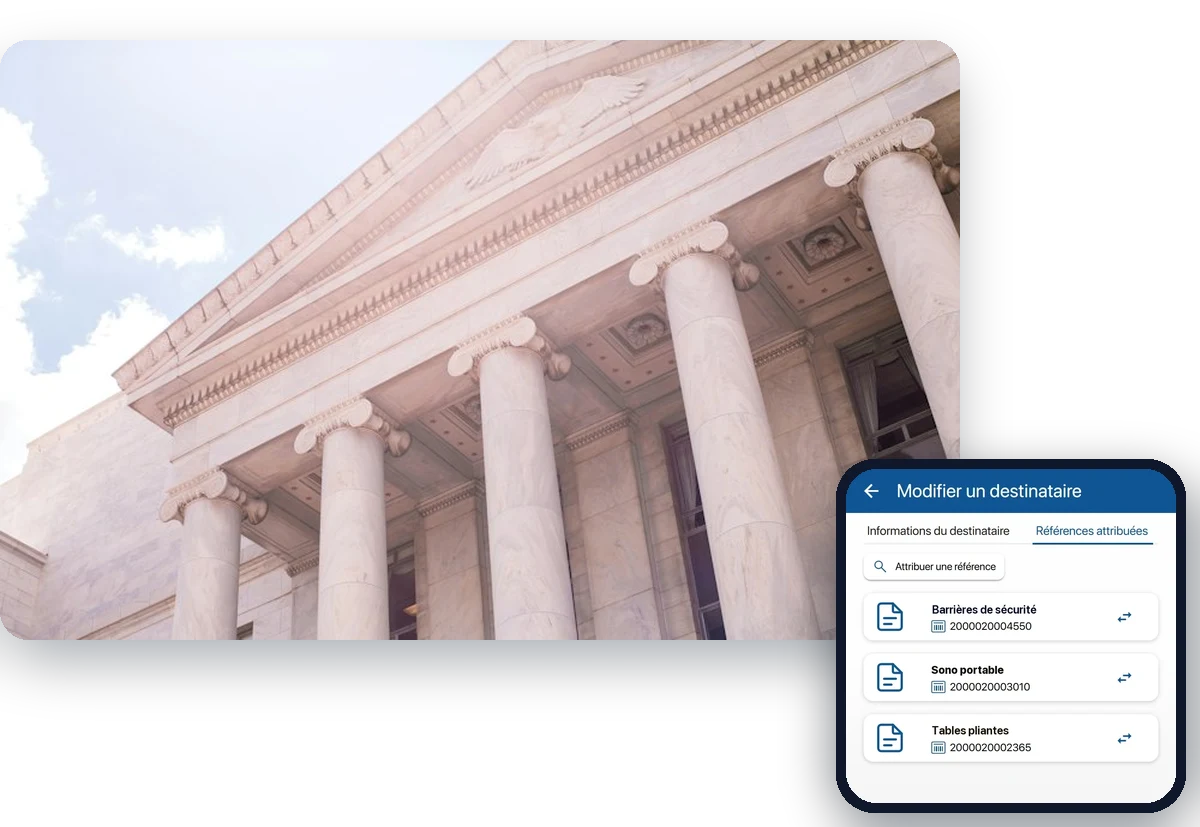Switch to the Références attribuées tab
The height and width of the screenshot is (827, 1200).
pyautogui.click(x=1092, y=531)
